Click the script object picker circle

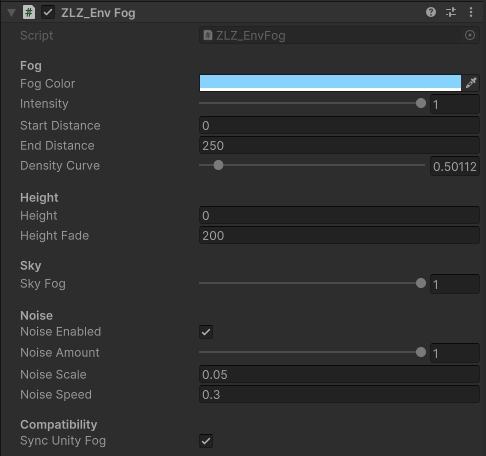tap(470, 35)
